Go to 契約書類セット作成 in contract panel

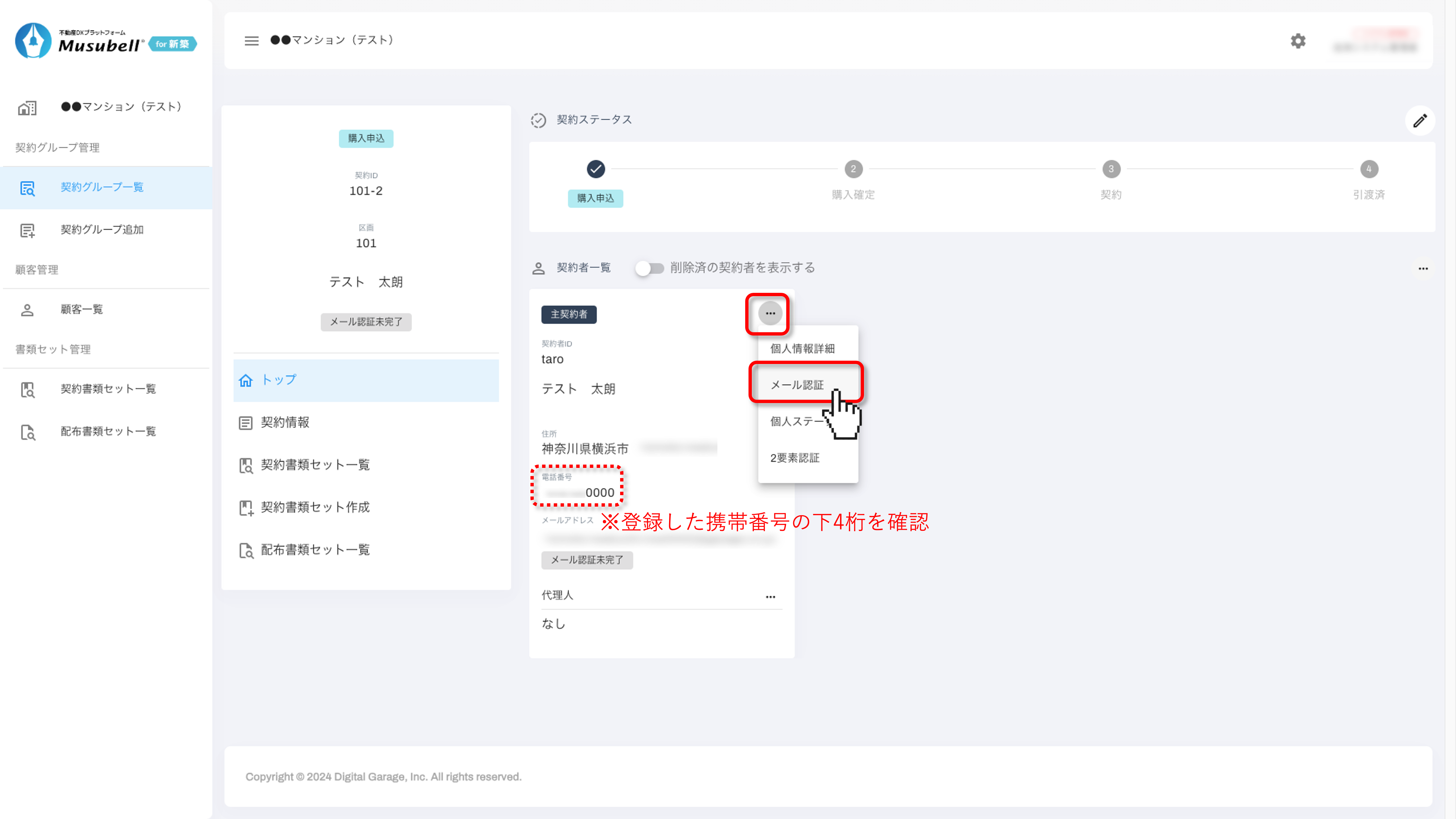click(x=315, y=508)
